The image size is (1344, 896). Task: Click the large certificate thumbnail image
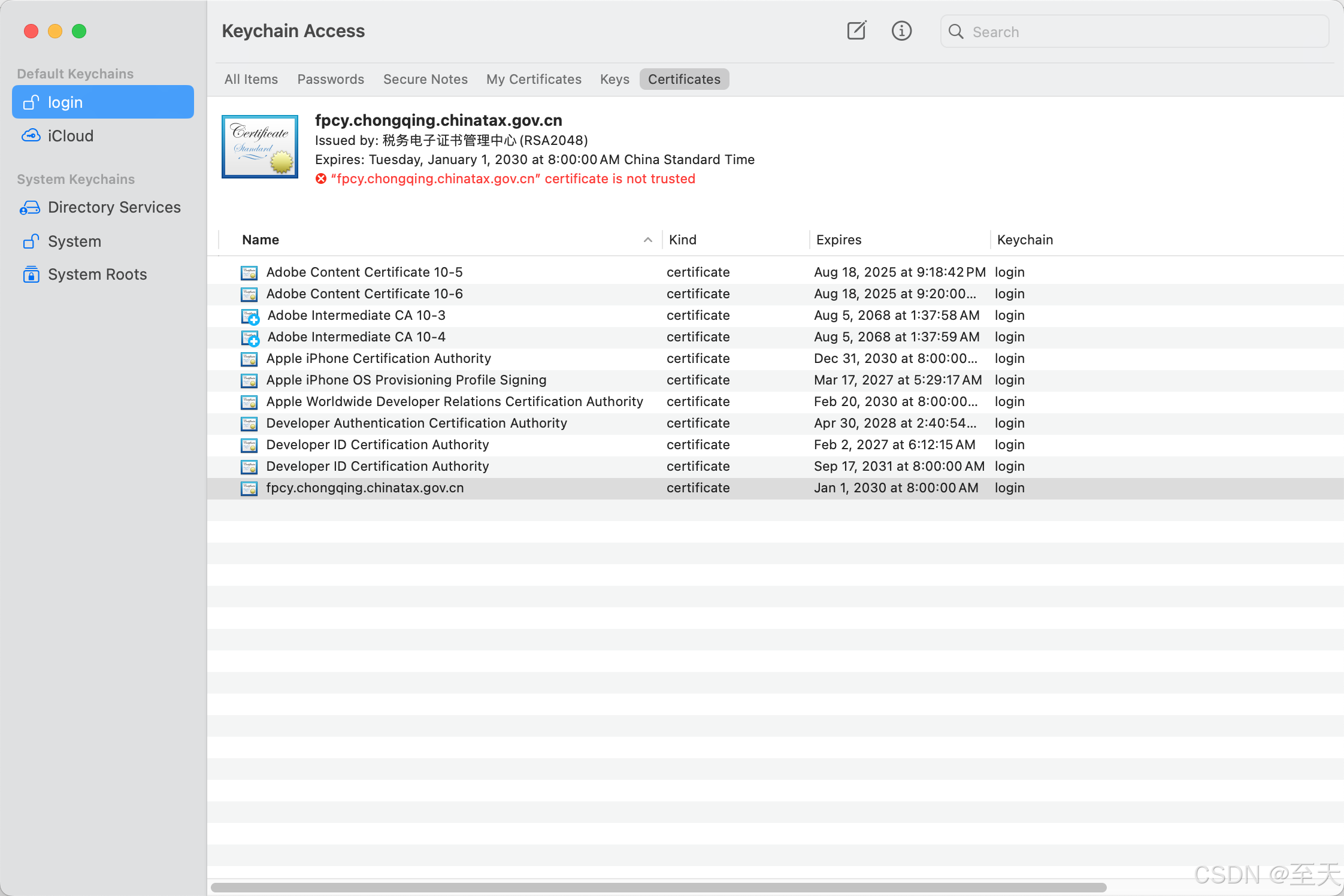(x=260, y=147)
